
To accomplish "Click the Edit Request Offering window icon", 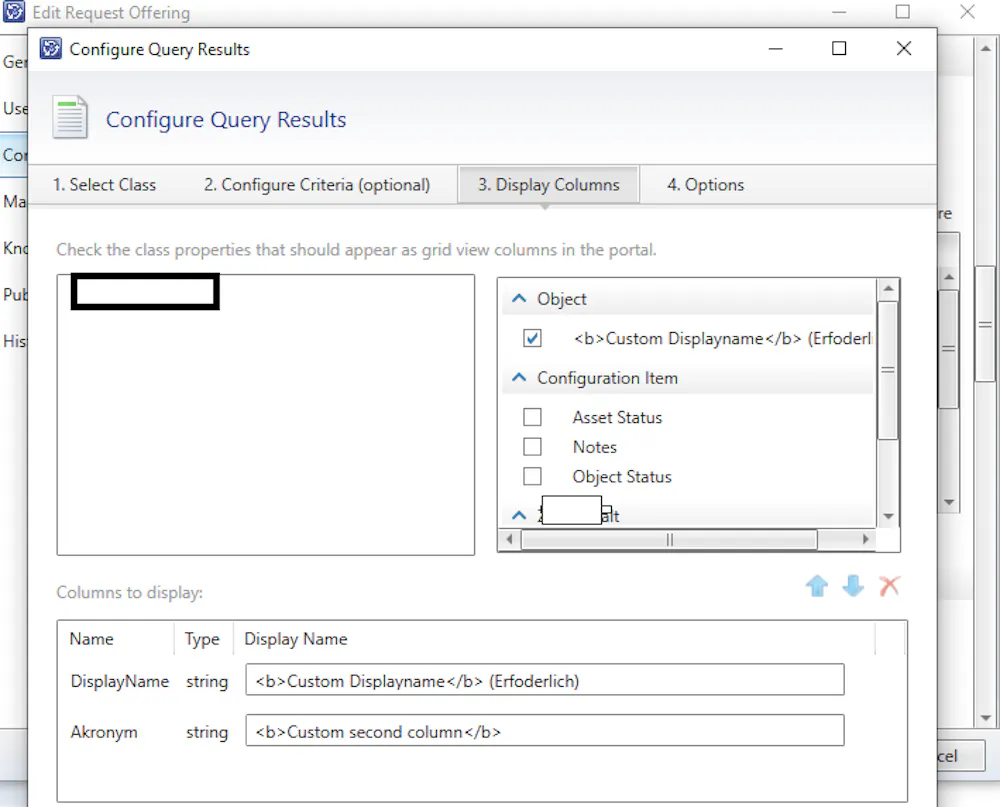I will [14, 11].
